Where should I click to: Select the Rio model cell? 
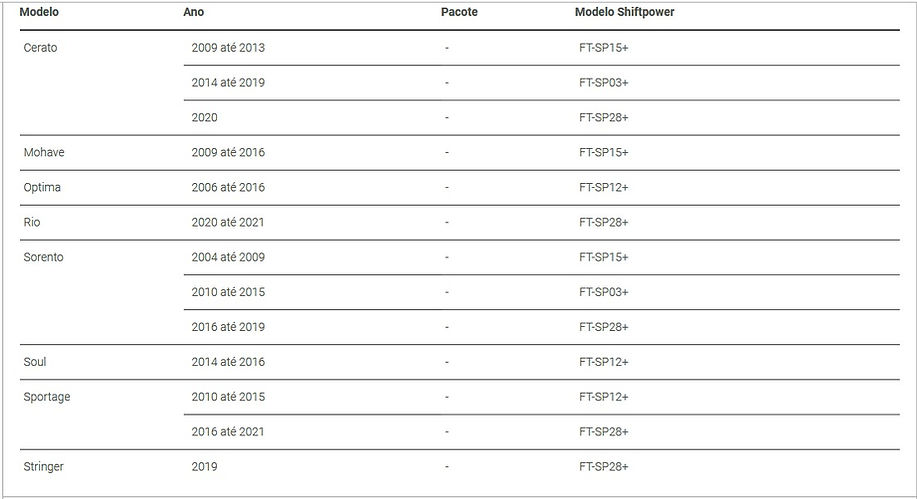tap(32, 222)
